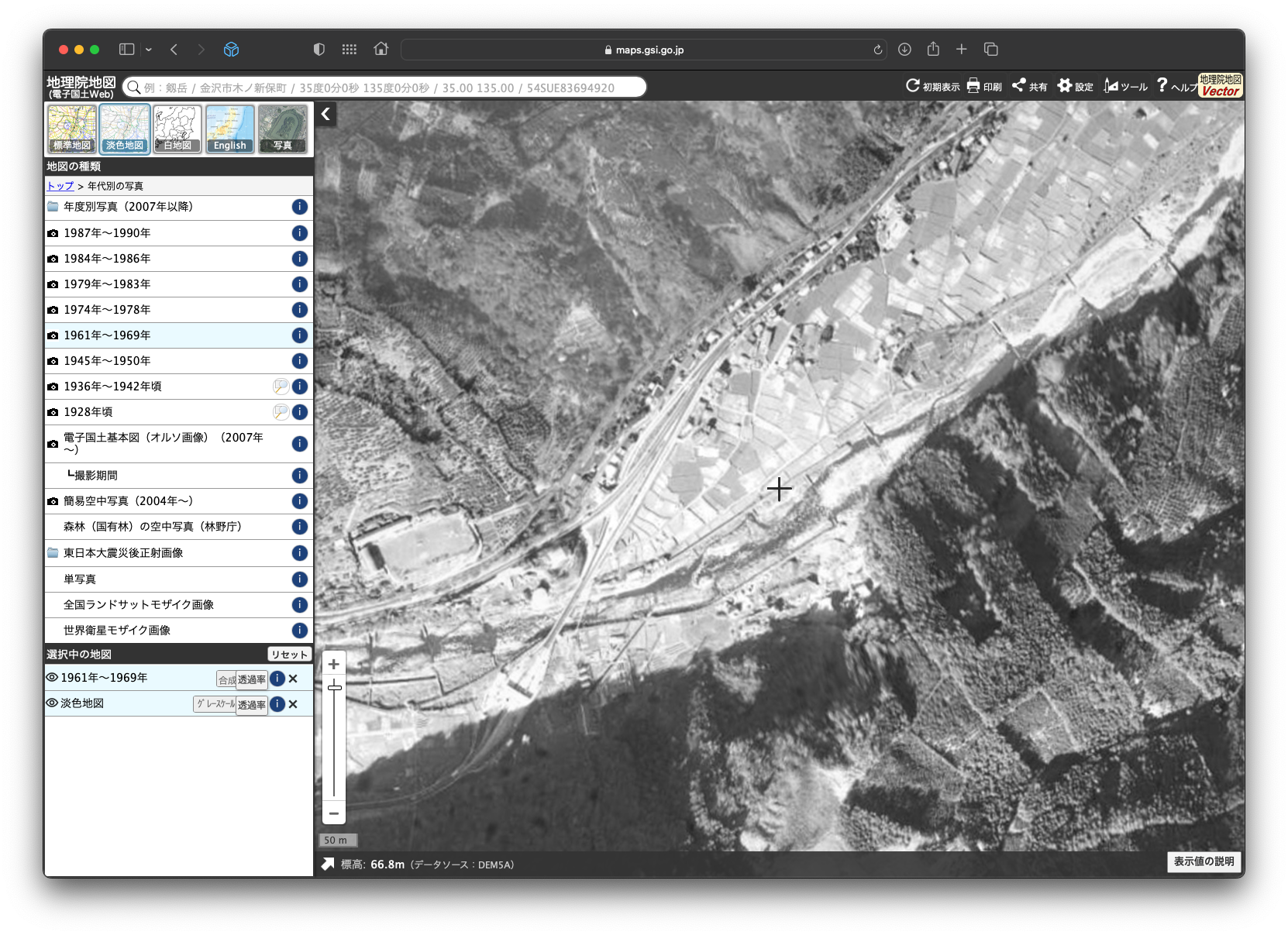Click the トップ breadcrumb link
The width and height of the screenshot is (1288, 935).
[x=60, y=186]
